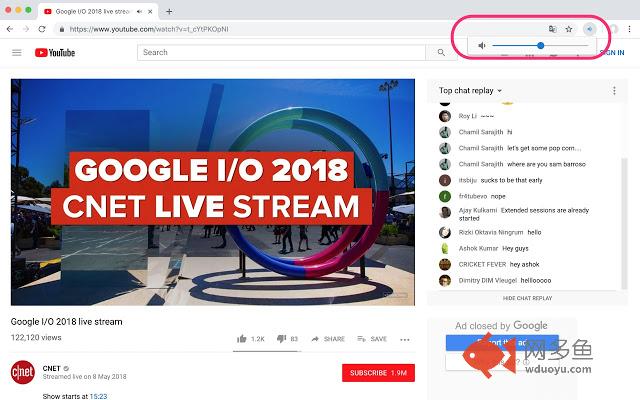The image size is (640, 400).
Task: Open the CNET channel name link
Action: pos(51,368)
